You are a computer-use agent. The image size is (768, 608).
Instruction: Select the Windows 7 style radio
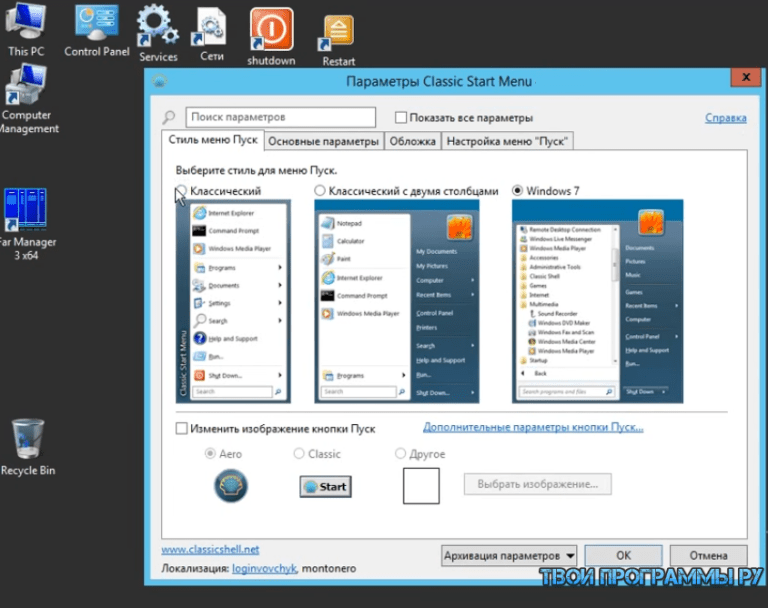(517, 191)
